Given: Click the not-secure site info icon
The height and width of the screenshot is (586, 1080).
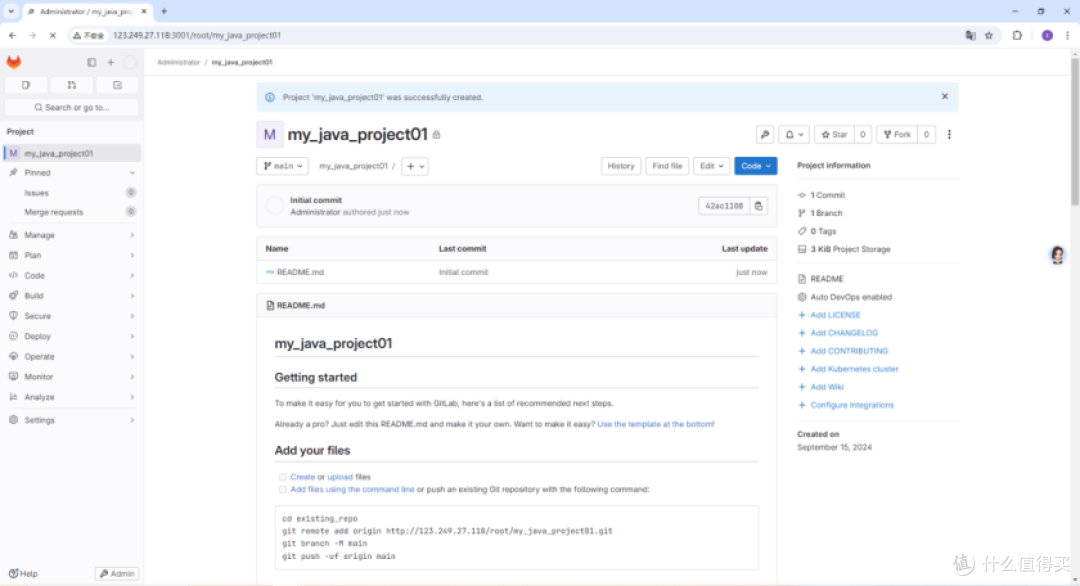Looking at the screenshot, I should tap(90, 35).
